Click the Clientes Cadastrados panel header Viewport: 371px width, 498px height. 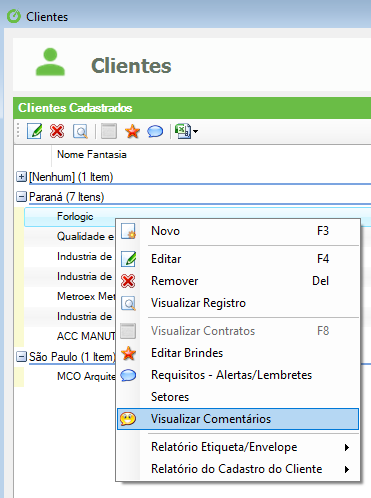point(192,108)
